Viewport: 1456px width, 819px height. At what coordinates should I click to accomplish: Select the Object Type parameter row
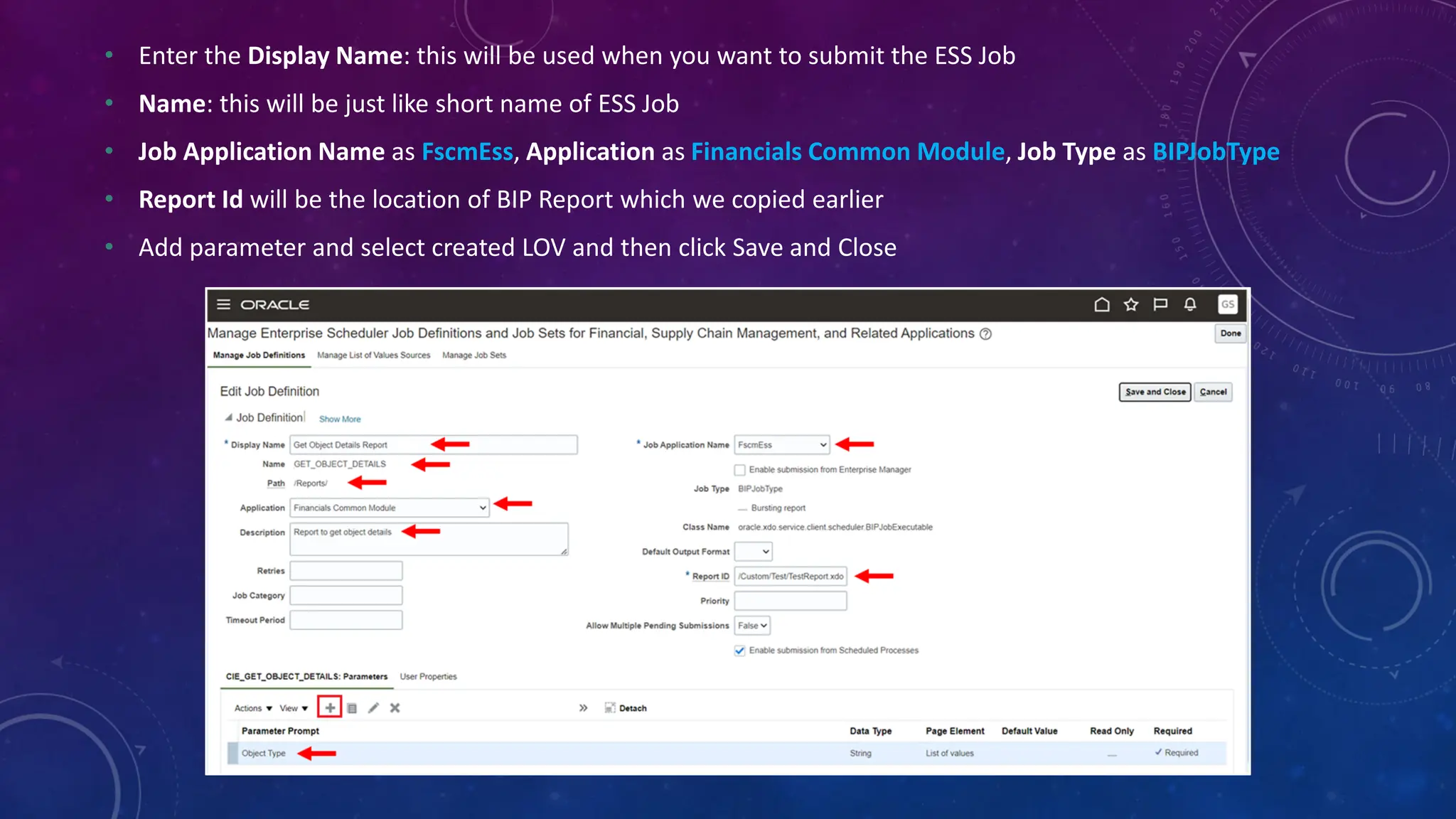pyautogui.click(x=727, y=753)
